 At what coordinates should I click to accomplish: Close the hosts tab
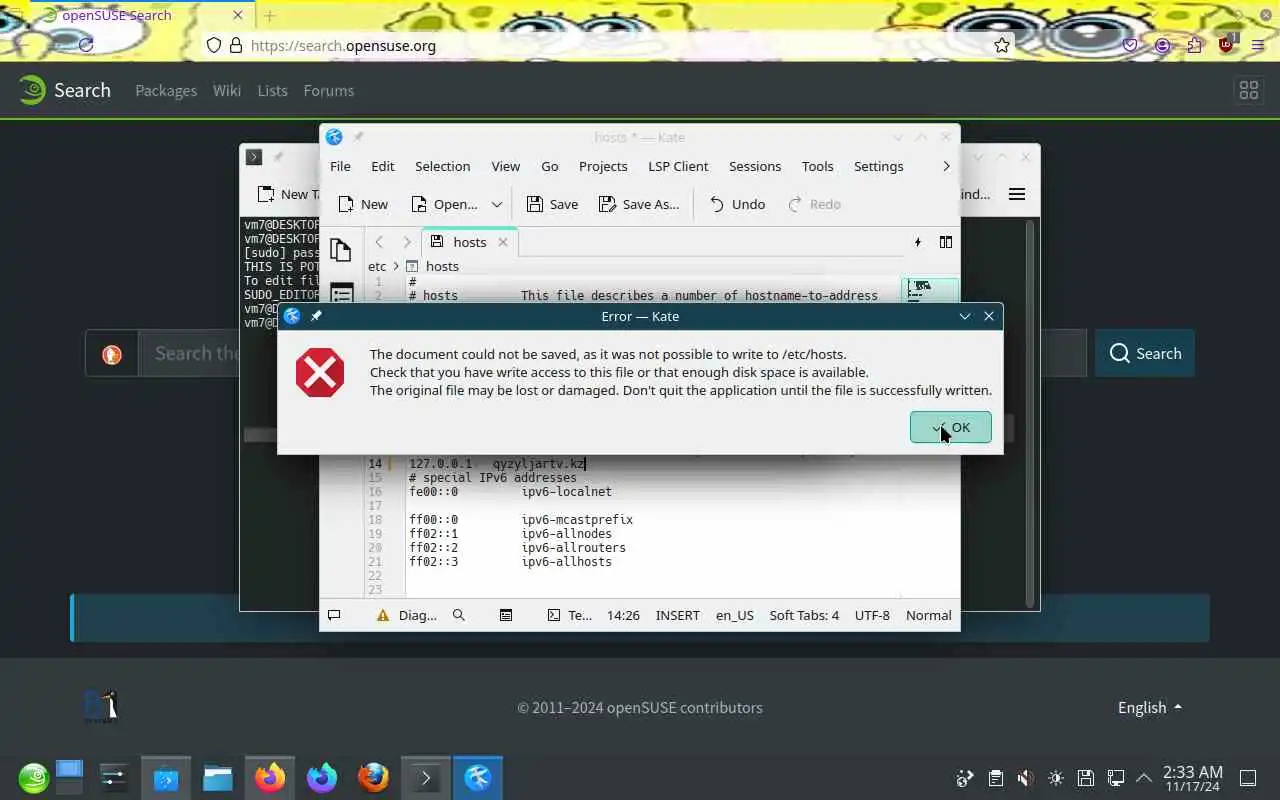pyautogui.click(x=503, y=242)
